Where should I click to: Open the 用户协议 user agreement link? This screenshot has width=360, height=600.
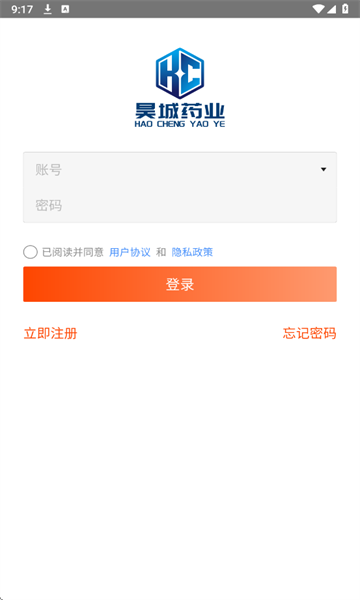point(130,252)
